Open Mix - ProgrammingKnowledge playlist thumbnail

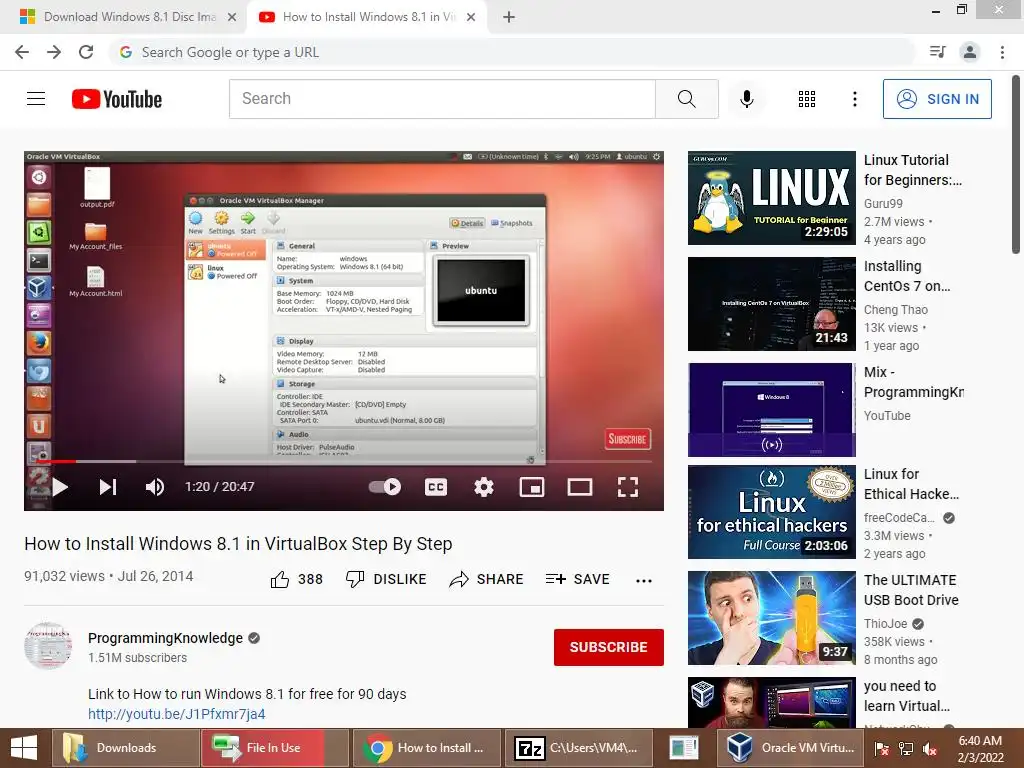(x=771, y=409)
